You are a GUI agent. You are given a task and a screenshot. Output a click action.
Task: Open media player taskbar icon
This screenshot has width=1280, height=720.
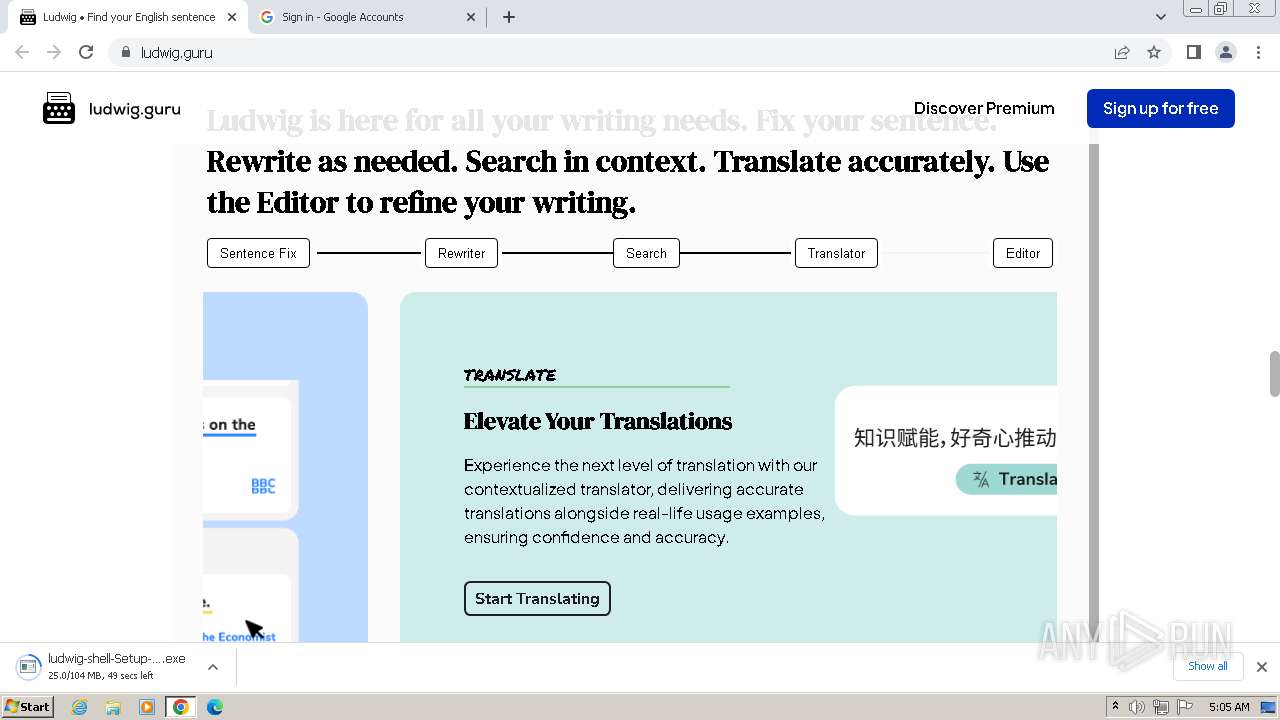(147, 707)
